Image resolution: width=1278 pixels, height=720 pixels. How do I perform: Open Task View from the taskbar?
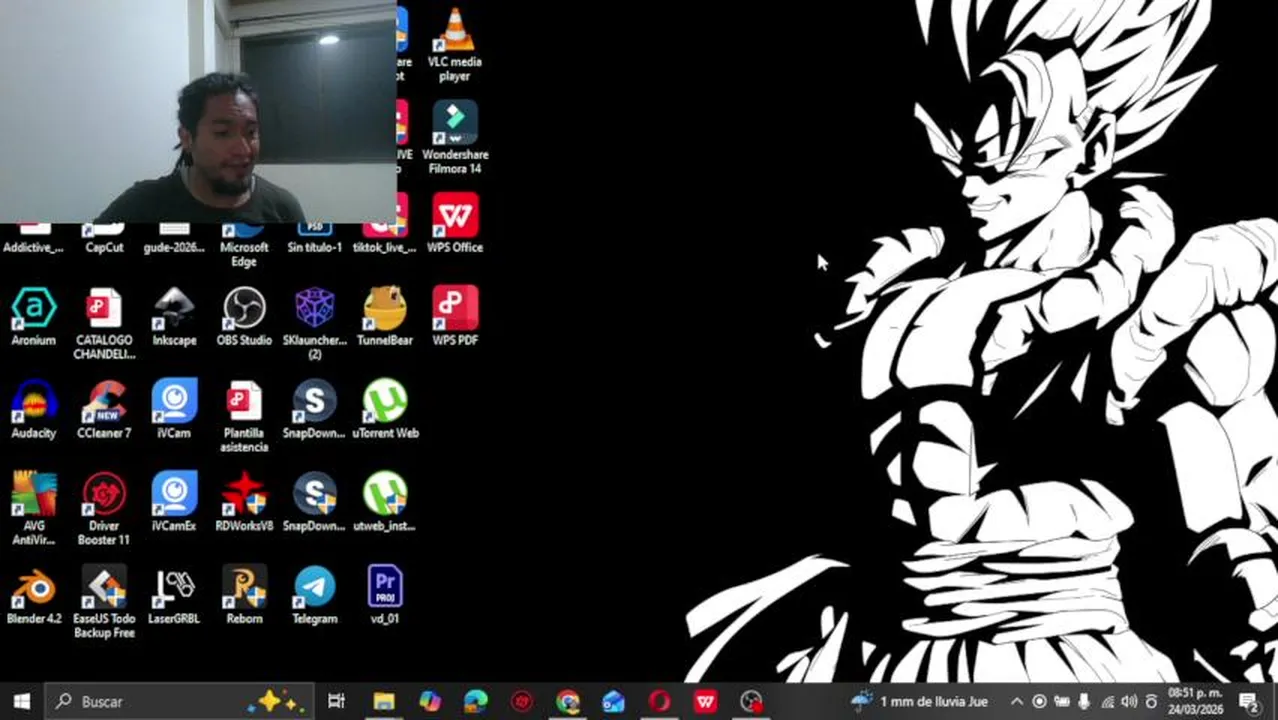[x=336, y=701]
